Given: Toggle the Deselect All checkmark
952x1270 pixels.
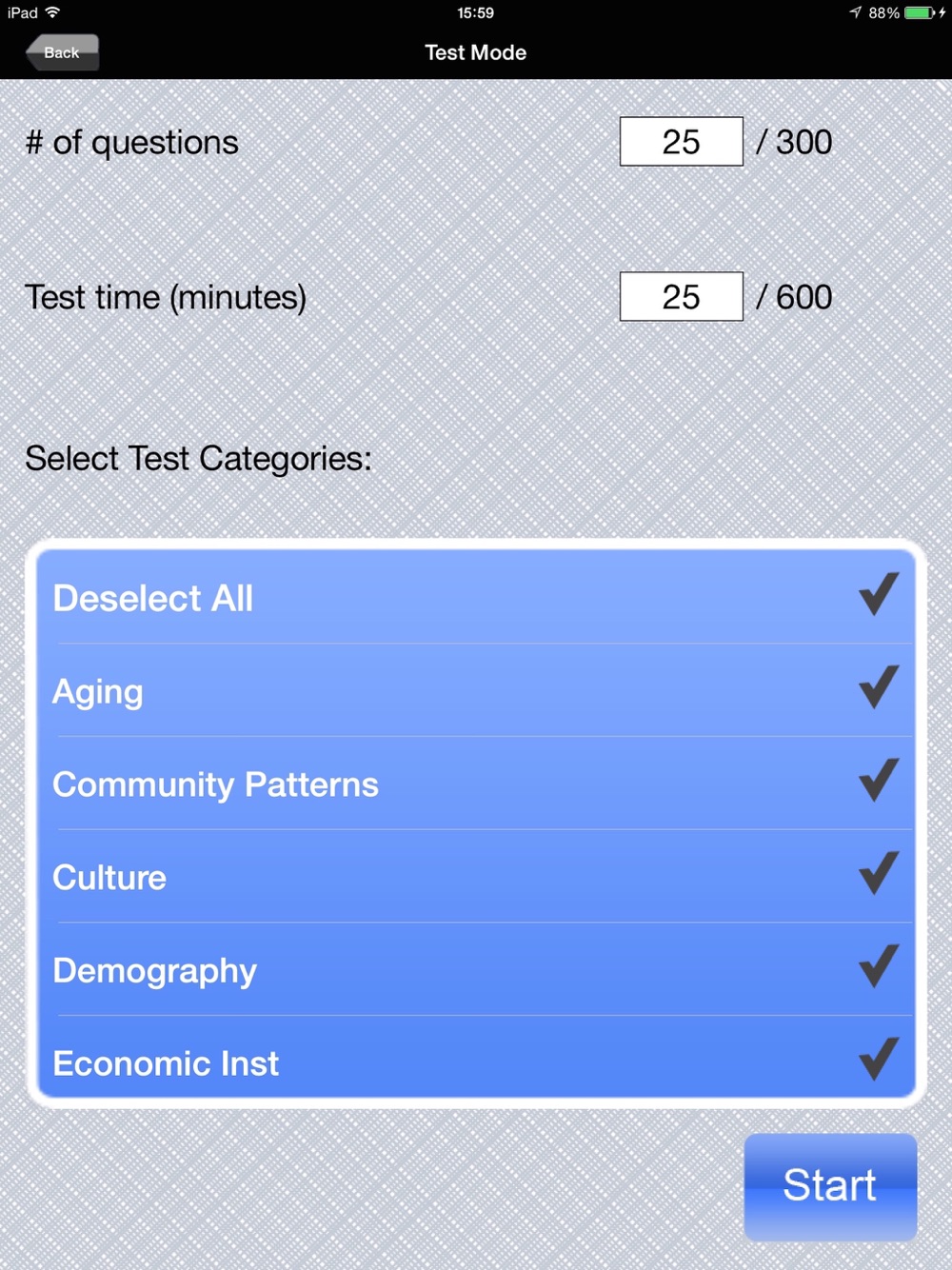Looking at the screenshot, I should [x=878, y=595].
